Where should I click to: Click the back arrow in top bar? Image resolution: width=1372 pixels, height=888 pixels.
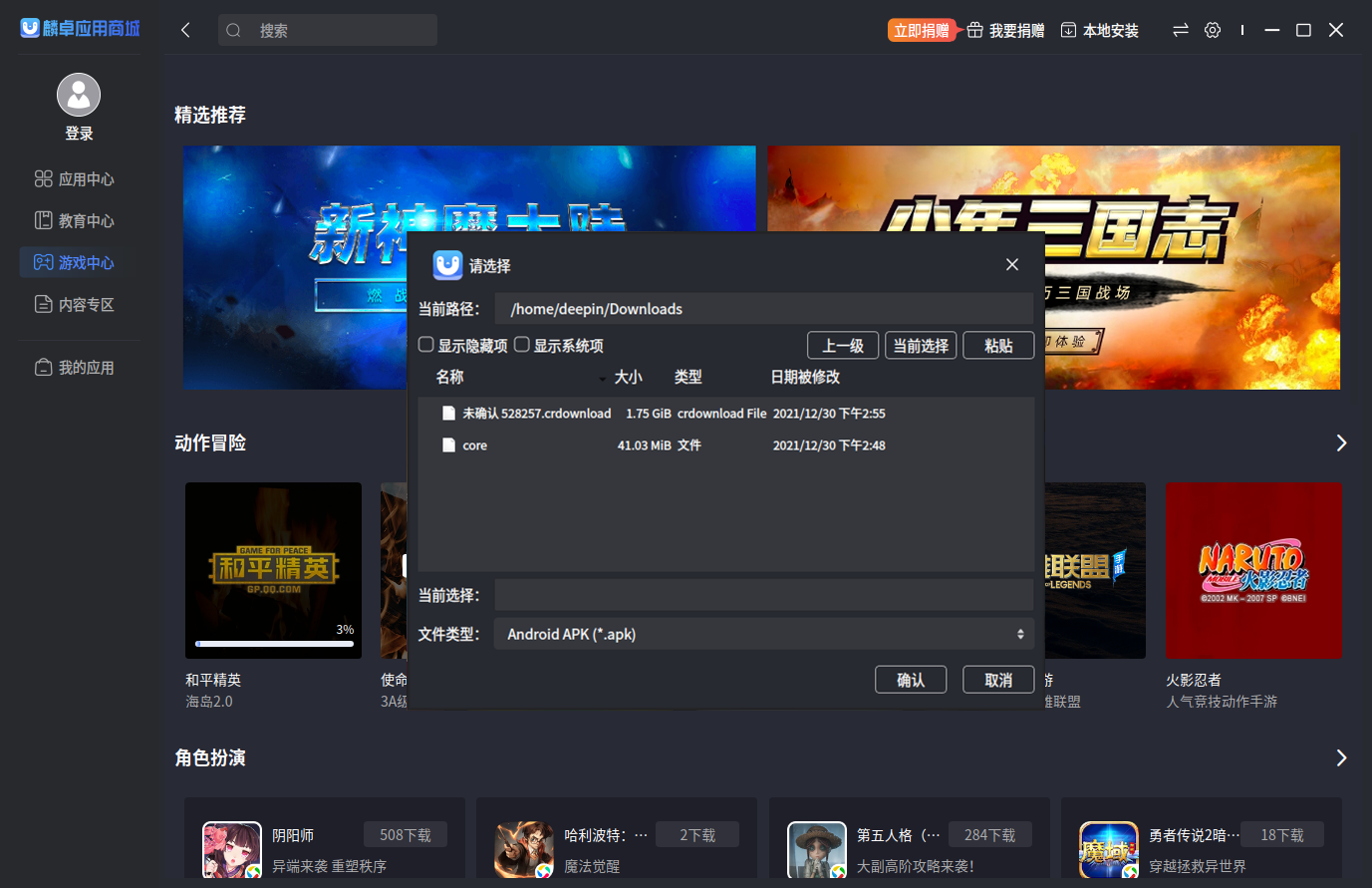pyautogui.click(x=185, y=30)
